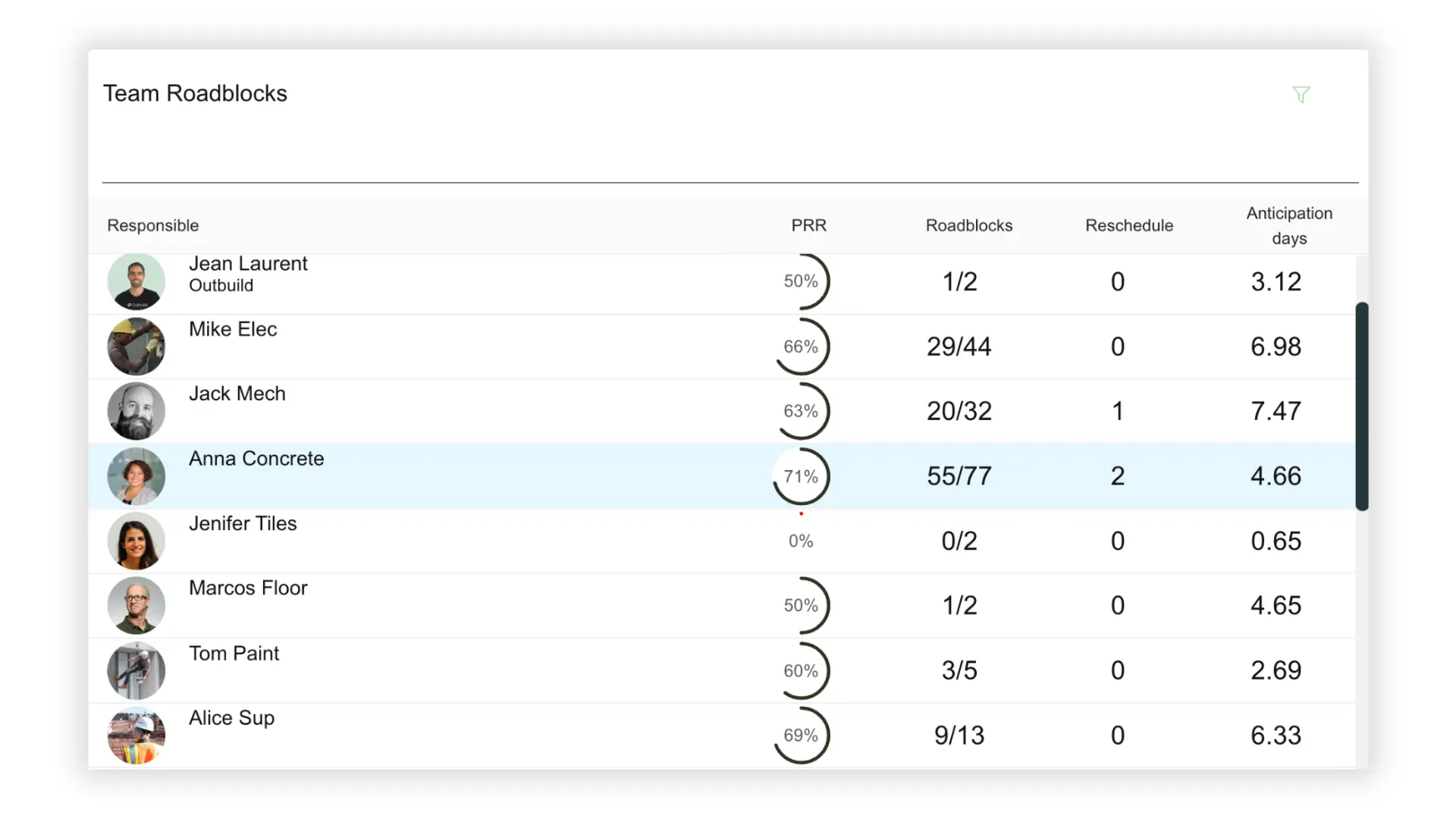Select the name Jenifer Tiles
The width and height of the screenshot is (1456, 819).
(243, 523)
